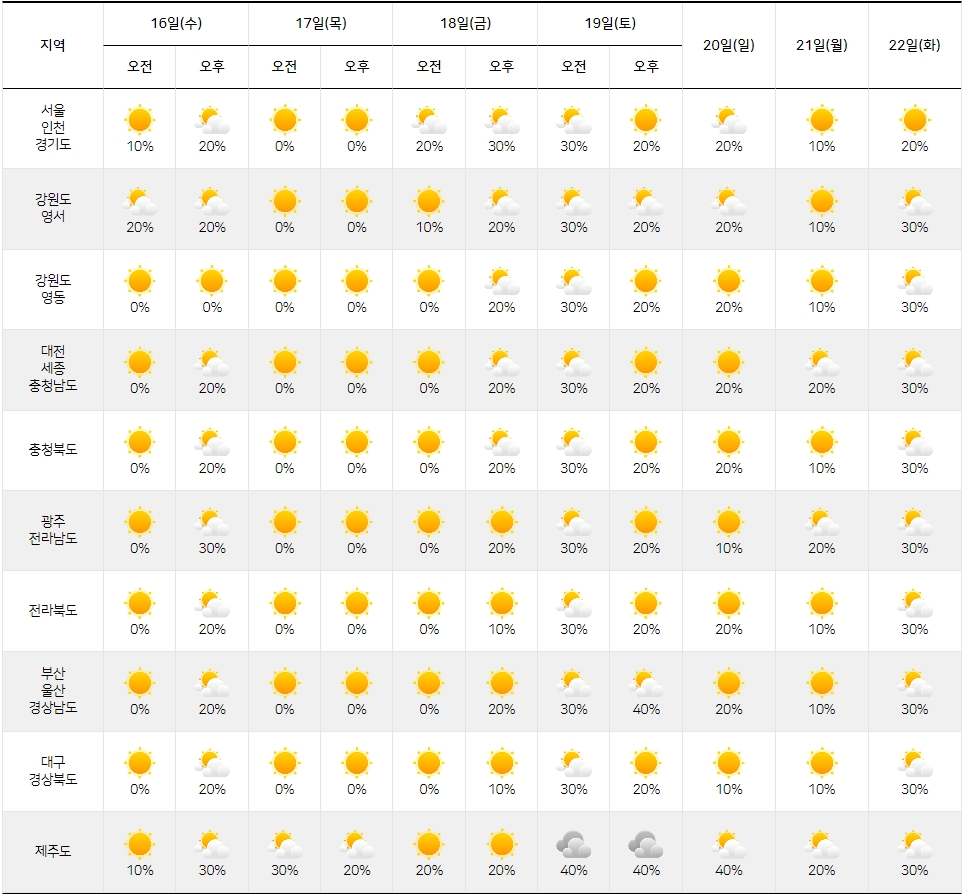This screenshot has width=964, height=896.
Task: Click the sunny icon for 충청북도 17일 오전
Action: 285,442
